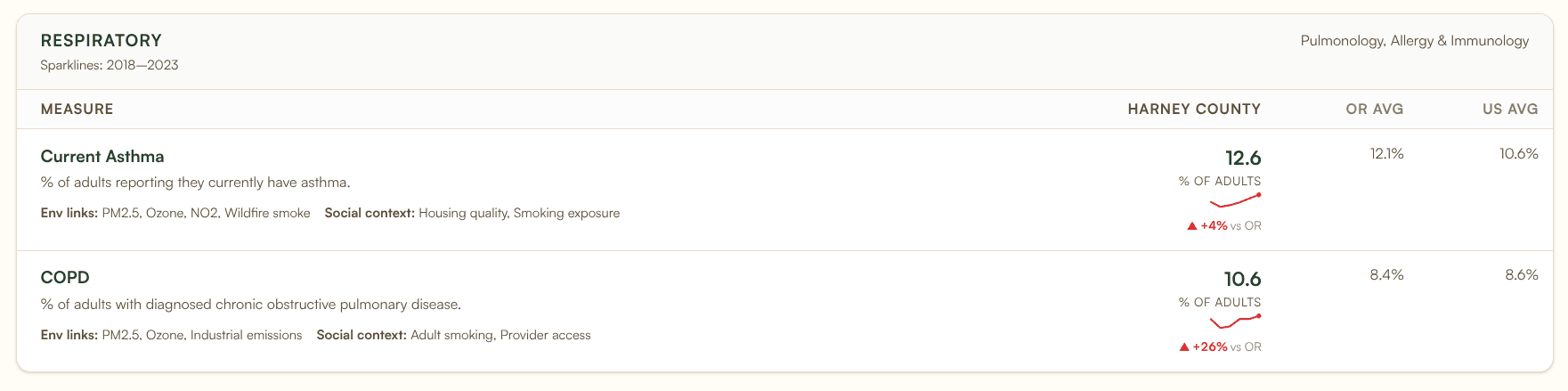The image size is (1568, 391).
Task: Click Industrial emissions env link under COPD
Action: click(246, 336)
